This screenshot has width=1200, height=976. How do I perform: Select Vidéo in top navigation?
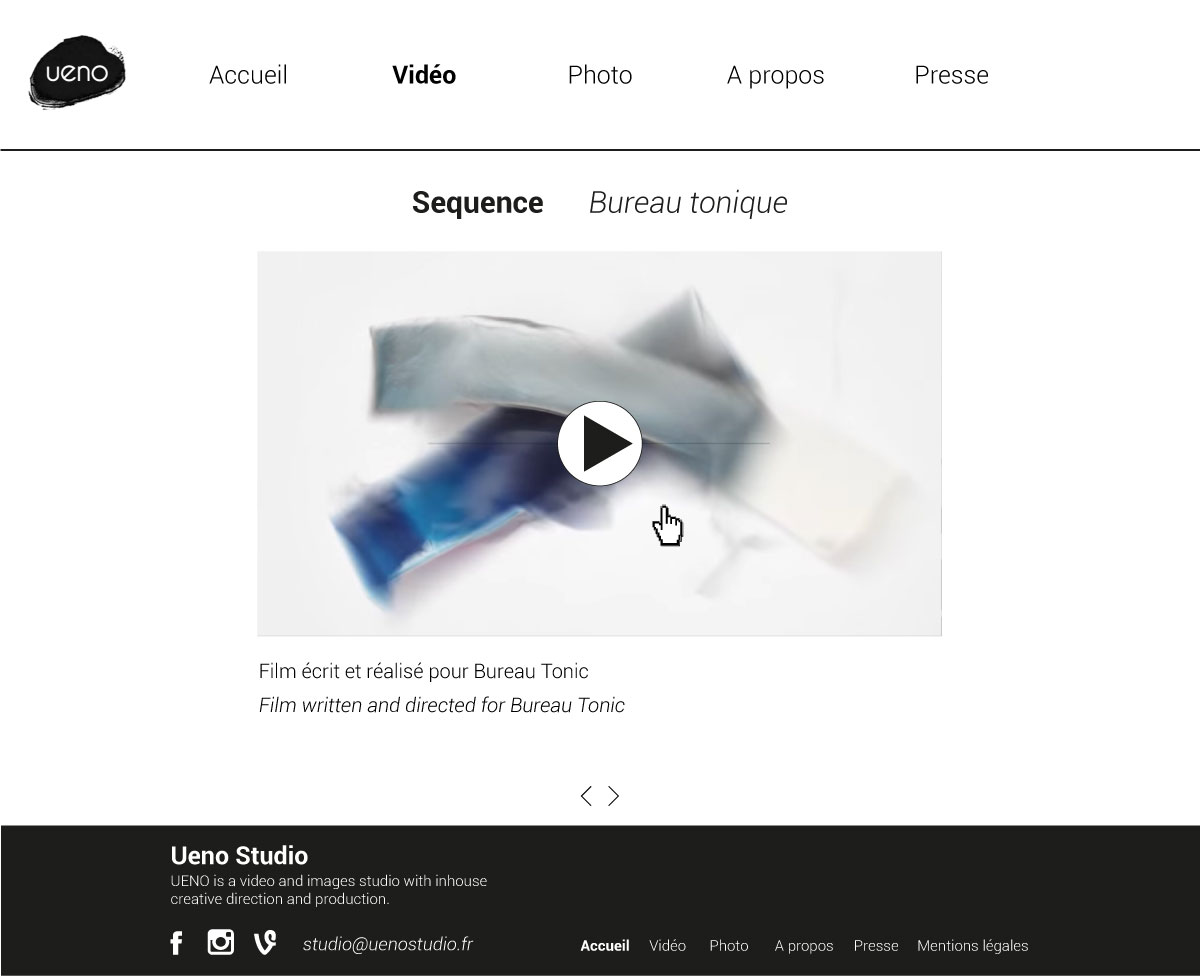pos(424,75)
